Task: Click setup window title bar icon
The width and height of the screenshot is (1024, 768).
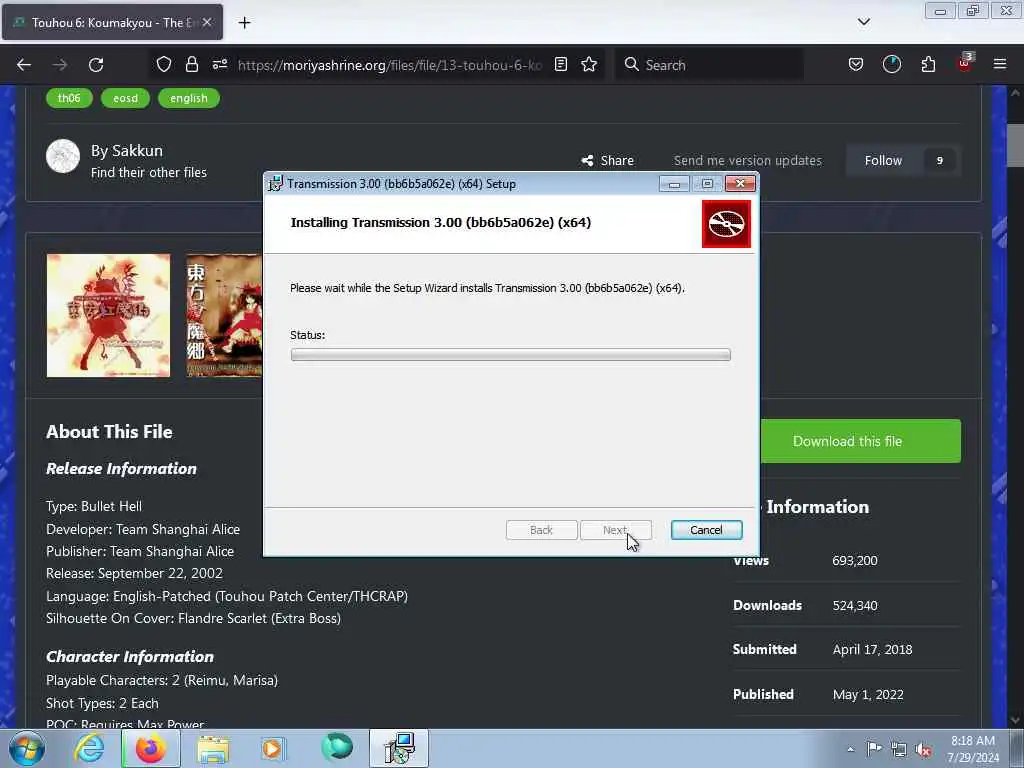Action: 276,184
